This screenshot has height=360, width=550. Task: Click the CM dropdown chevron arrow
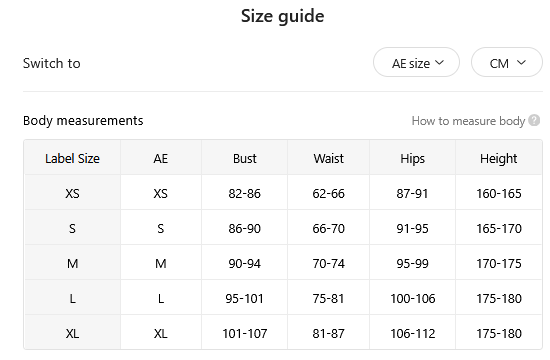(x=522, y=62)
